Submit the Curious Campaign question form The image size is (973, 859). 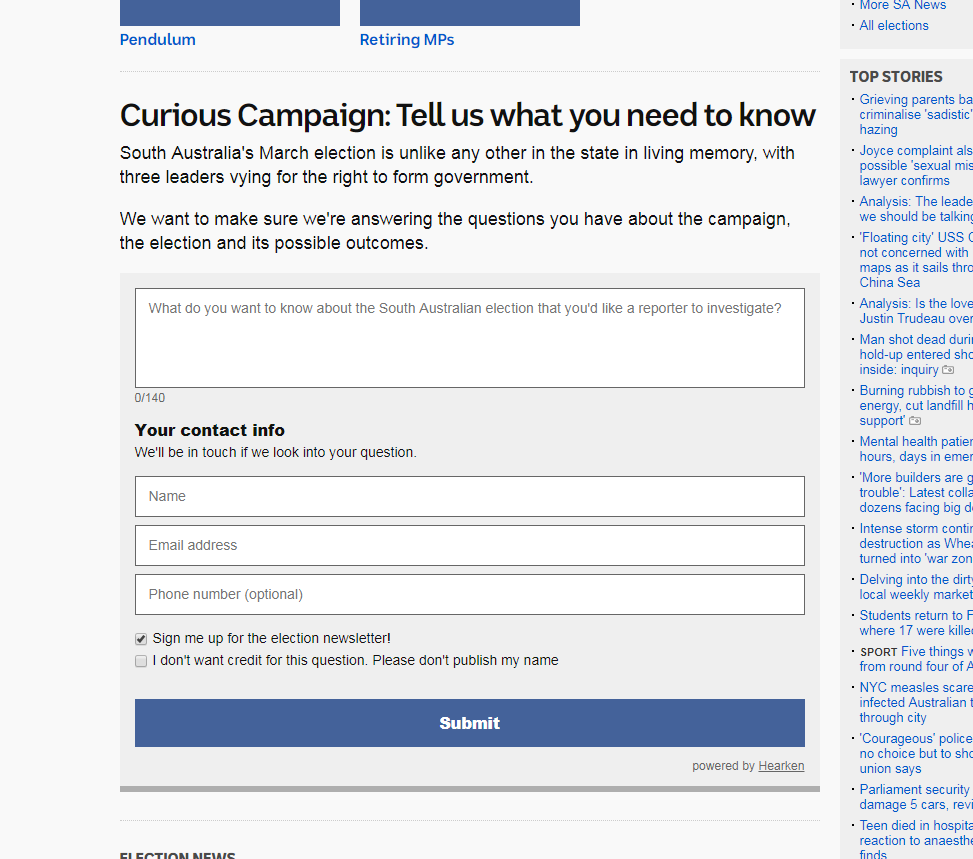[x=469, y=722]
